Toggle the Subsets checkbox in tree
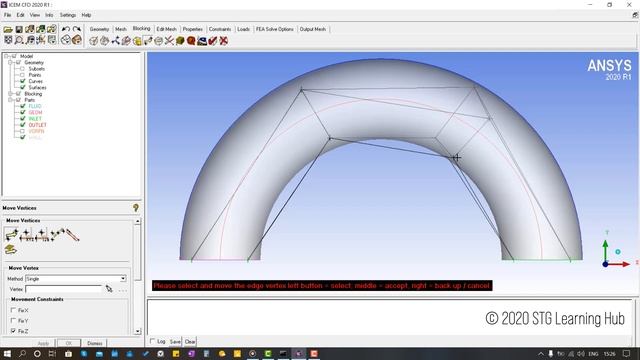Screen dimensions: 640x360 pyautogui.click(x=22, y=69)
